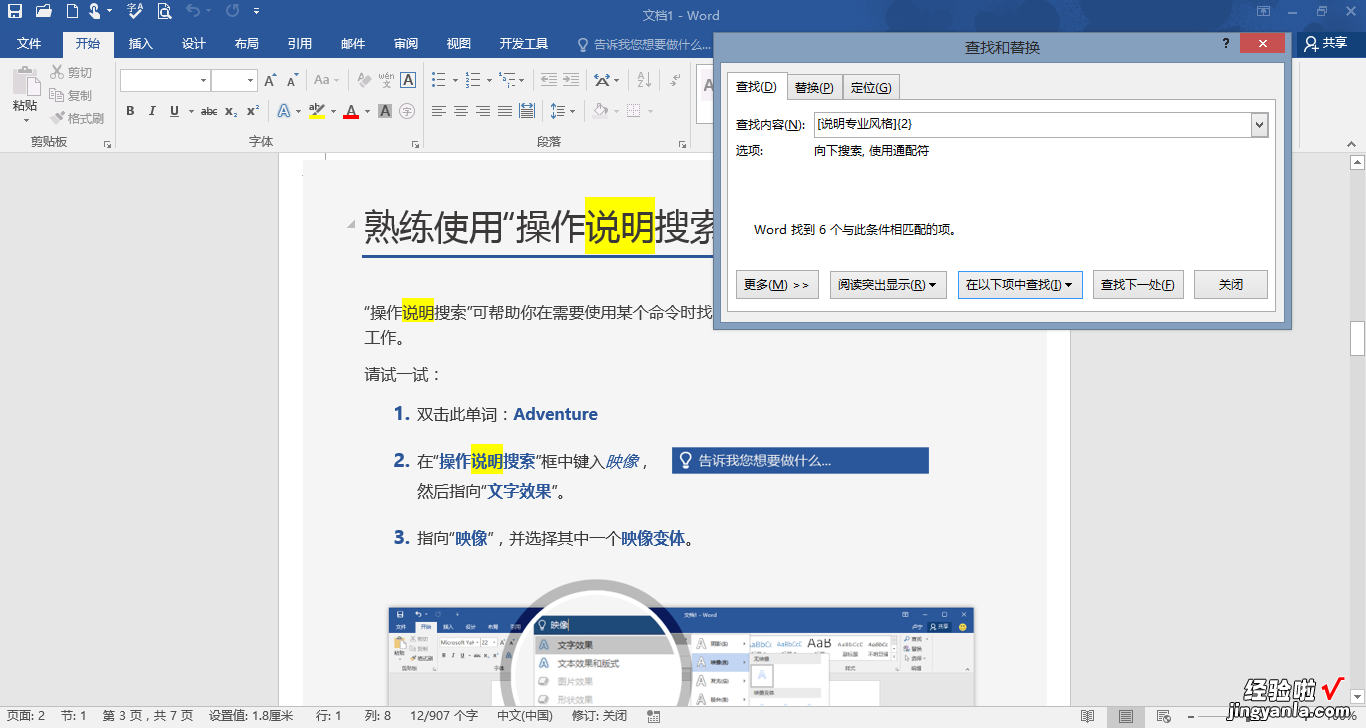Toggle underline formatting
This screenshot has height=728, width=1366.
click(x=175, y=111)
